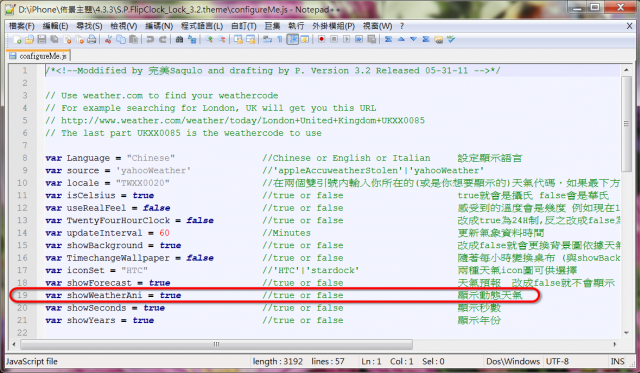Click the Open file folder icon
The width and height of the screenshot is (640, 373).
29,40
